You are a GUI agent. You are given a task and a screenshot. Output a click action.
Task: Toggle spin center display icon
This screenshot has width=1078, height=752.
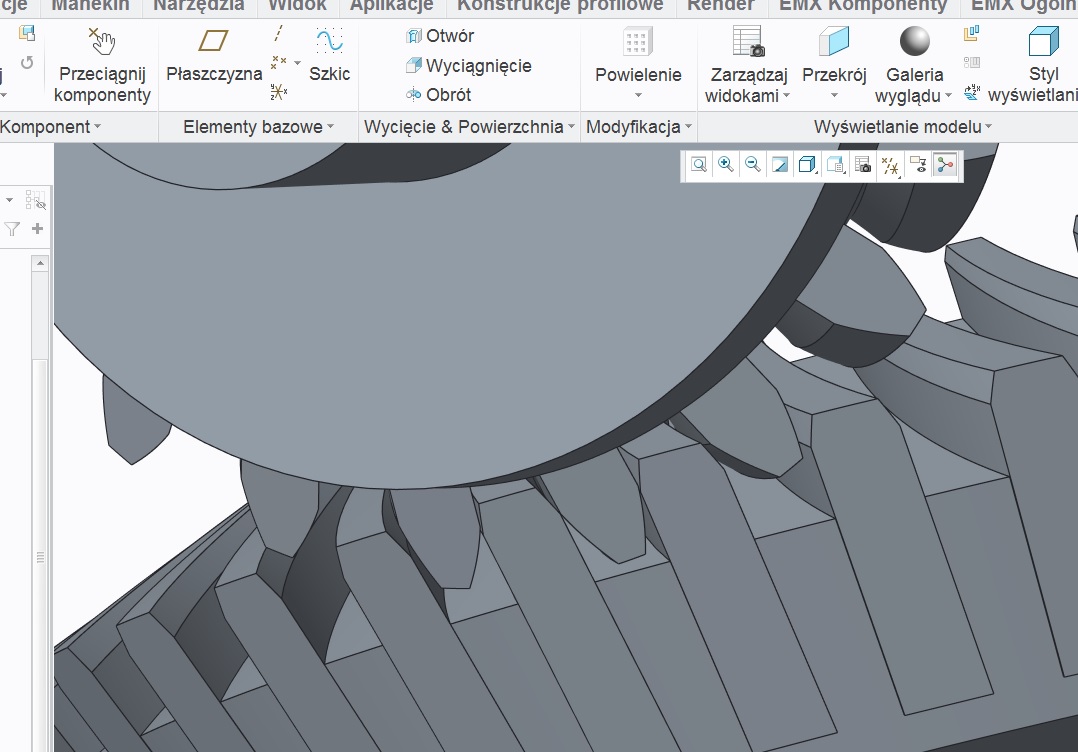click(x=945, y=165)
